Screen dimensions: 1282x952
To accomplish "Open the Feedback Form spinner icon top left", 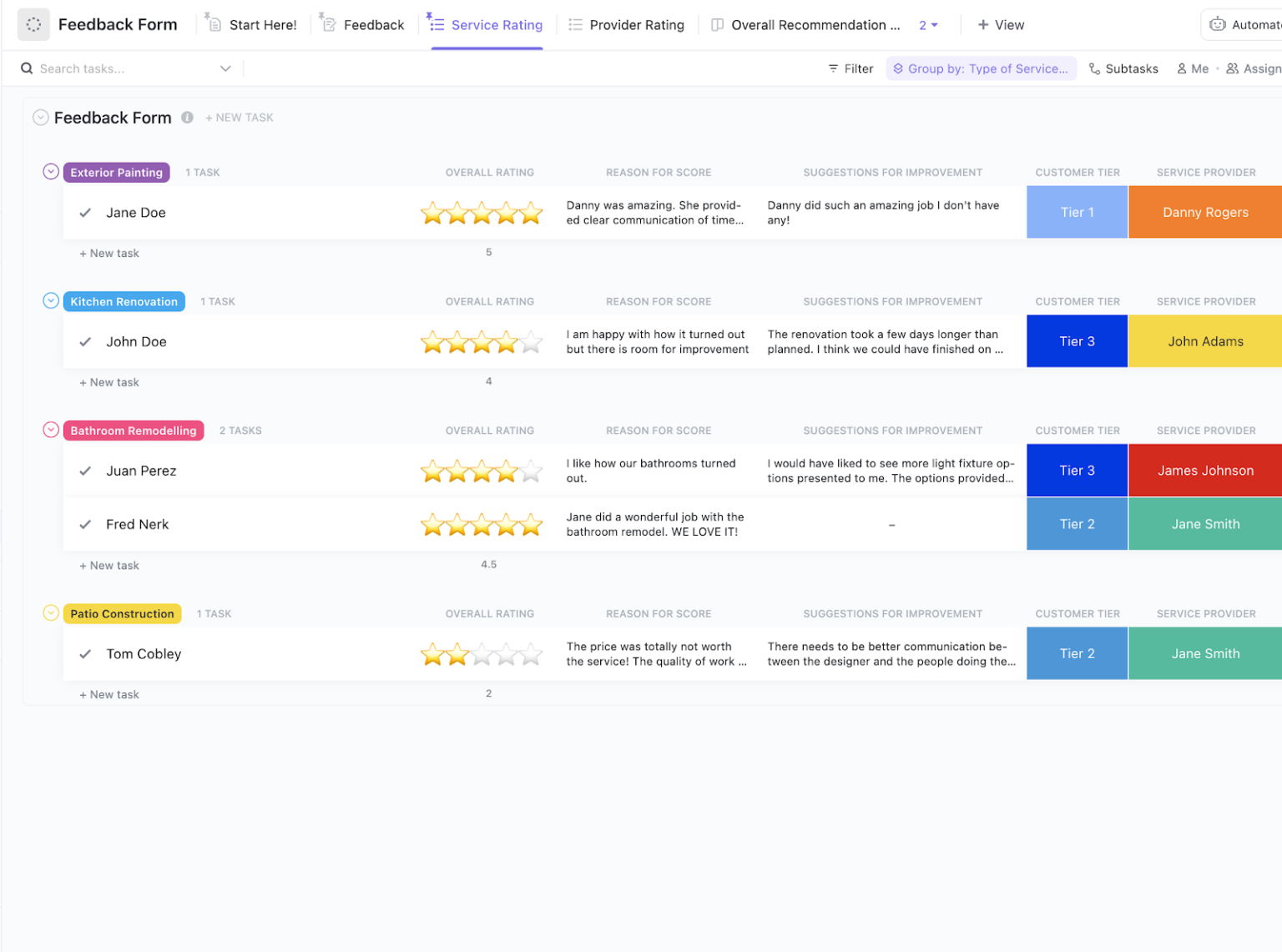I will point(33,24).
